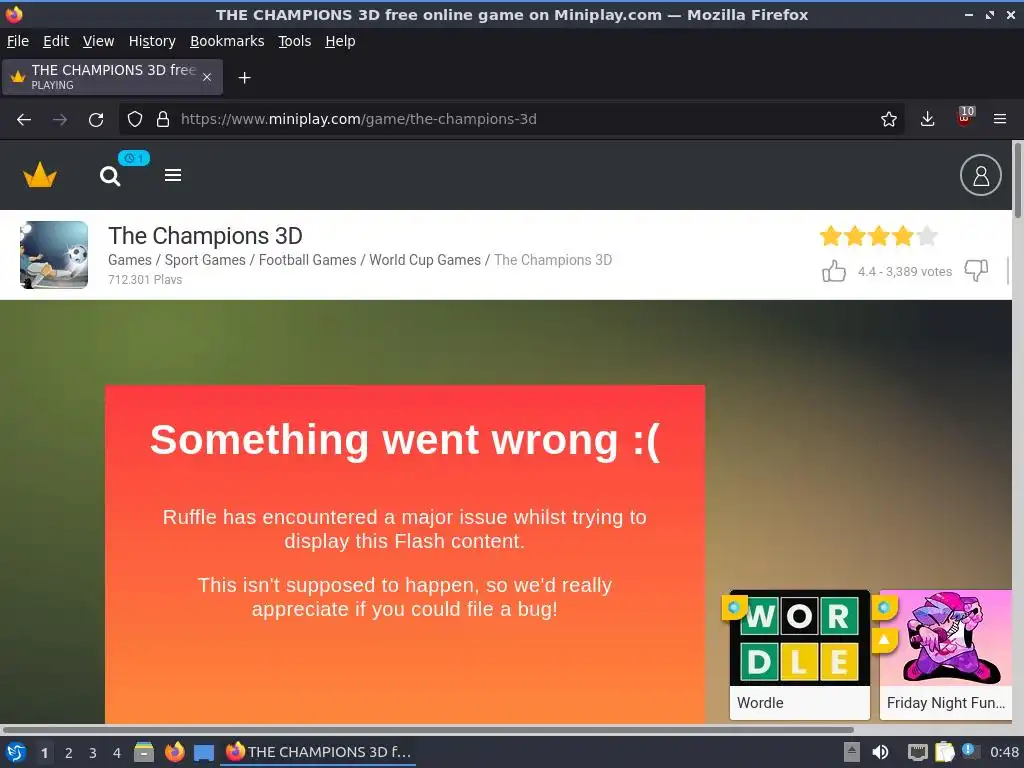This screenshot has width=1024, height=768.
Task: Click the forward navigation arrow
Action: 60,120
